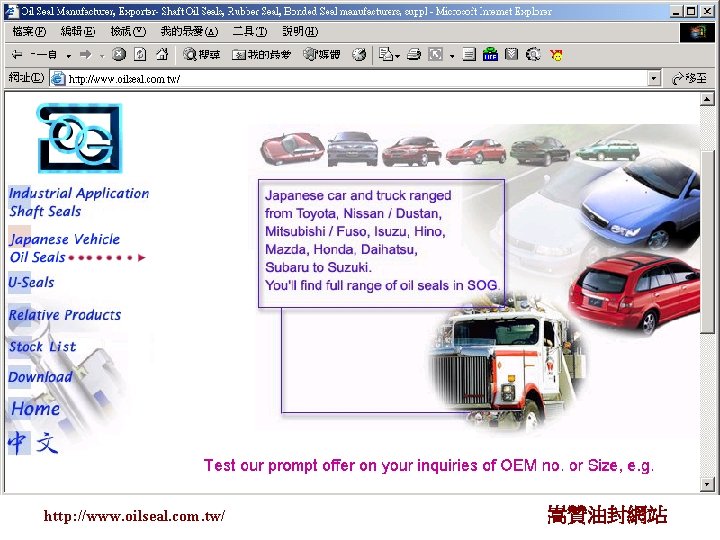Click the large red hatchback image
The image size is (720, 540).
(x=635, y=293)
